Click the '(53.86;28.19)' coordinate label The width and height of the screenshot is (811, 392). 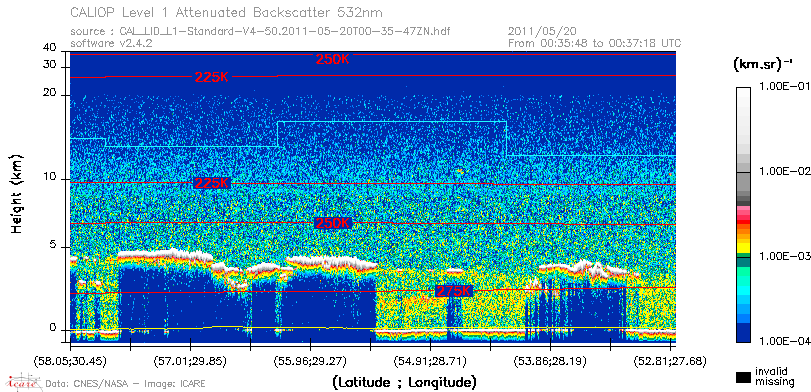550,361
